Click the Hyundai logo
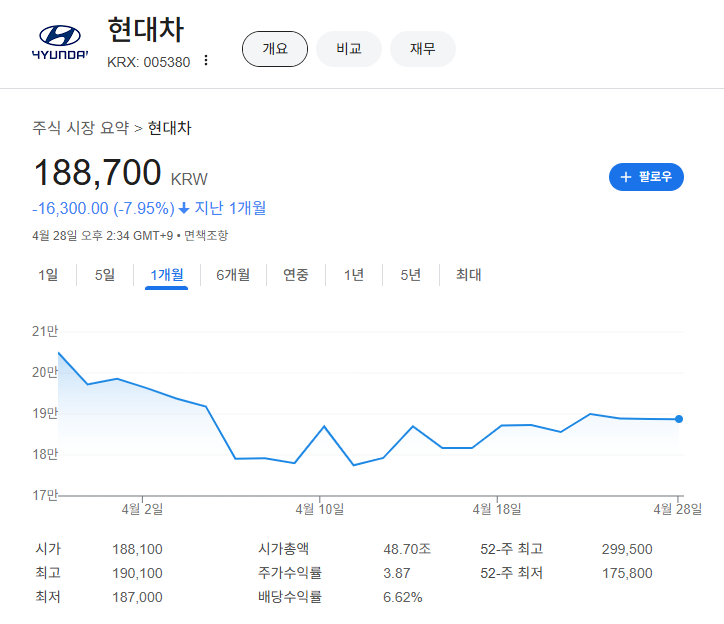Image resolution: width=724 pixels, height=624 pixels. click(x=60, y=42)
